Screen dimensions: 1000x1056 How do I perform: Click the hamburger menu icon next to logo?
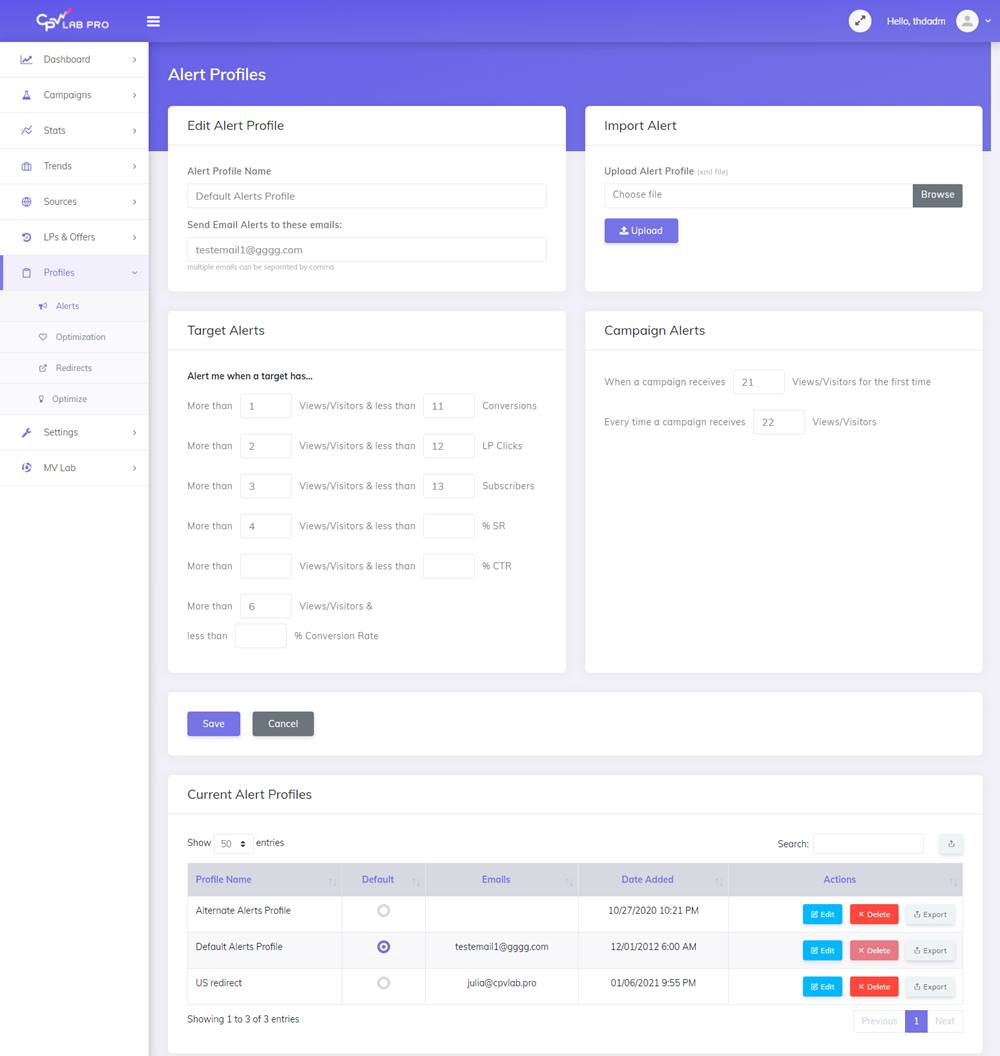(153, 20)
